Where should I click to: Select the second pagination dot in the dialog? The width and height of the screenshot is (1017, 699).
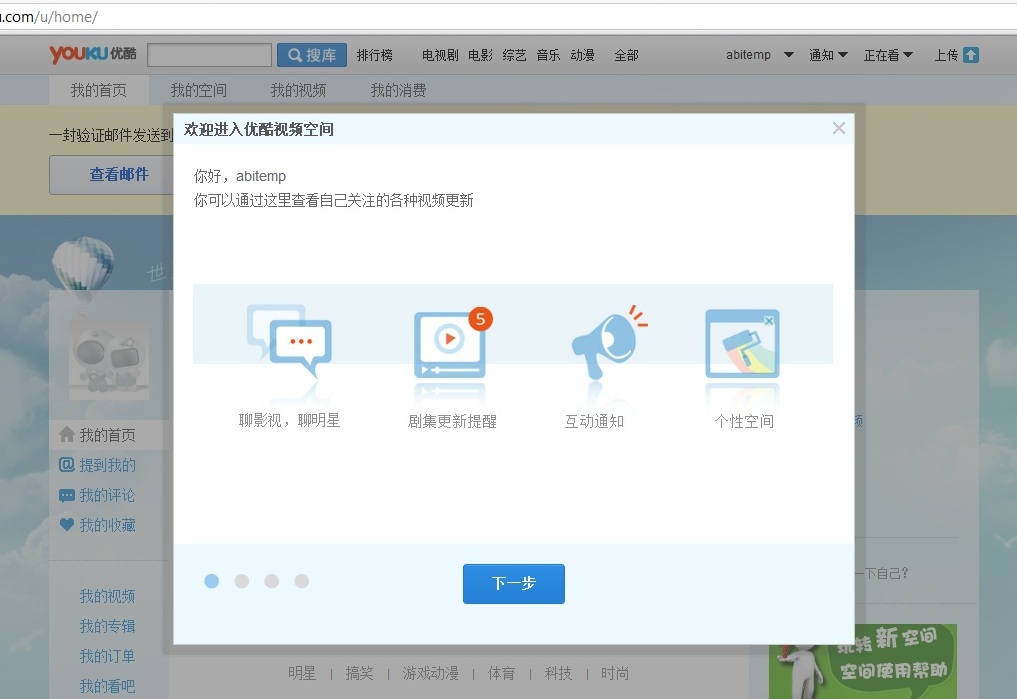(241, 580)
